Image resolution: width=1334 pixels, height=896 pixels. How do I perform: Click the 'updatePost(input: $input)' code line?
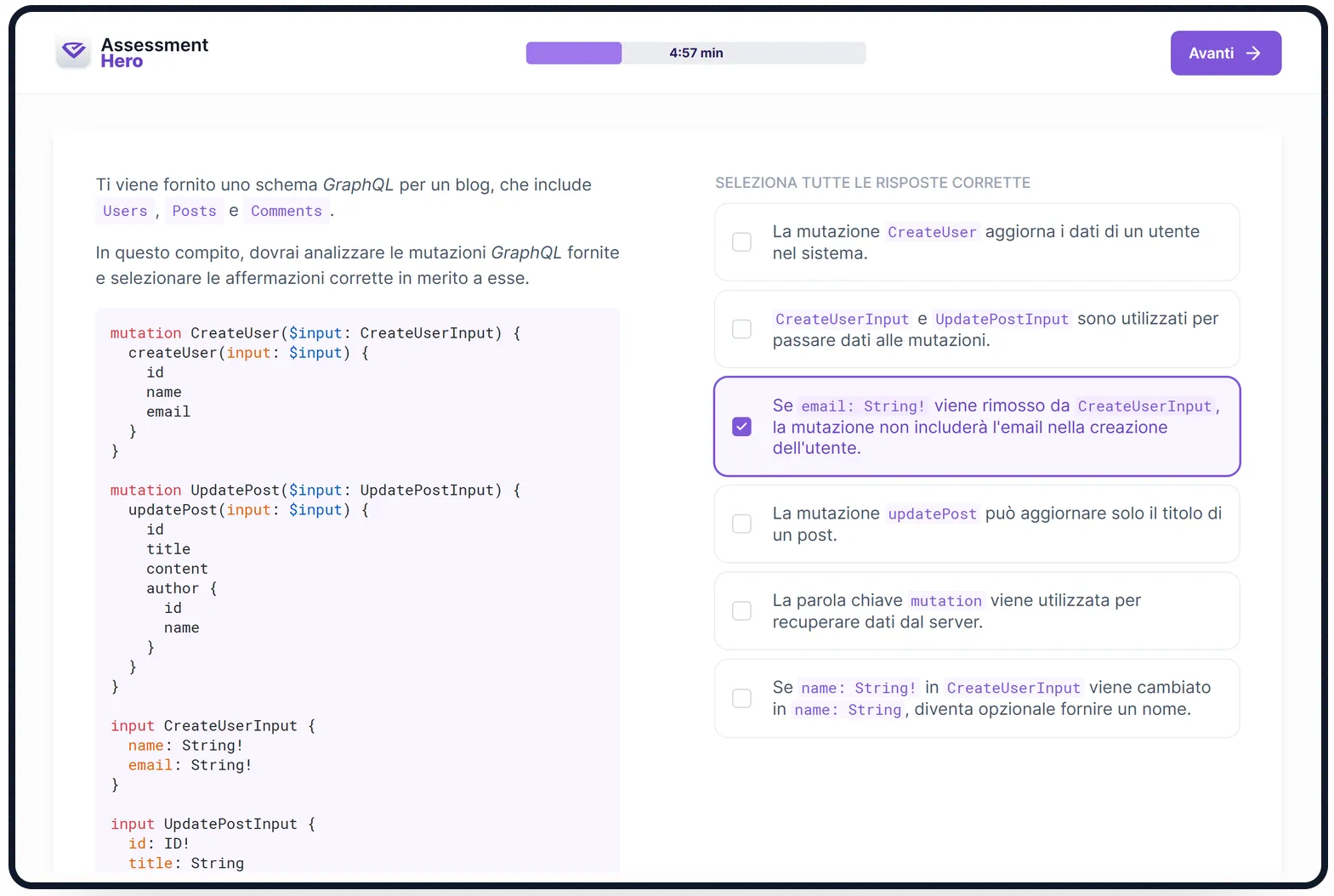coord(248,510)
